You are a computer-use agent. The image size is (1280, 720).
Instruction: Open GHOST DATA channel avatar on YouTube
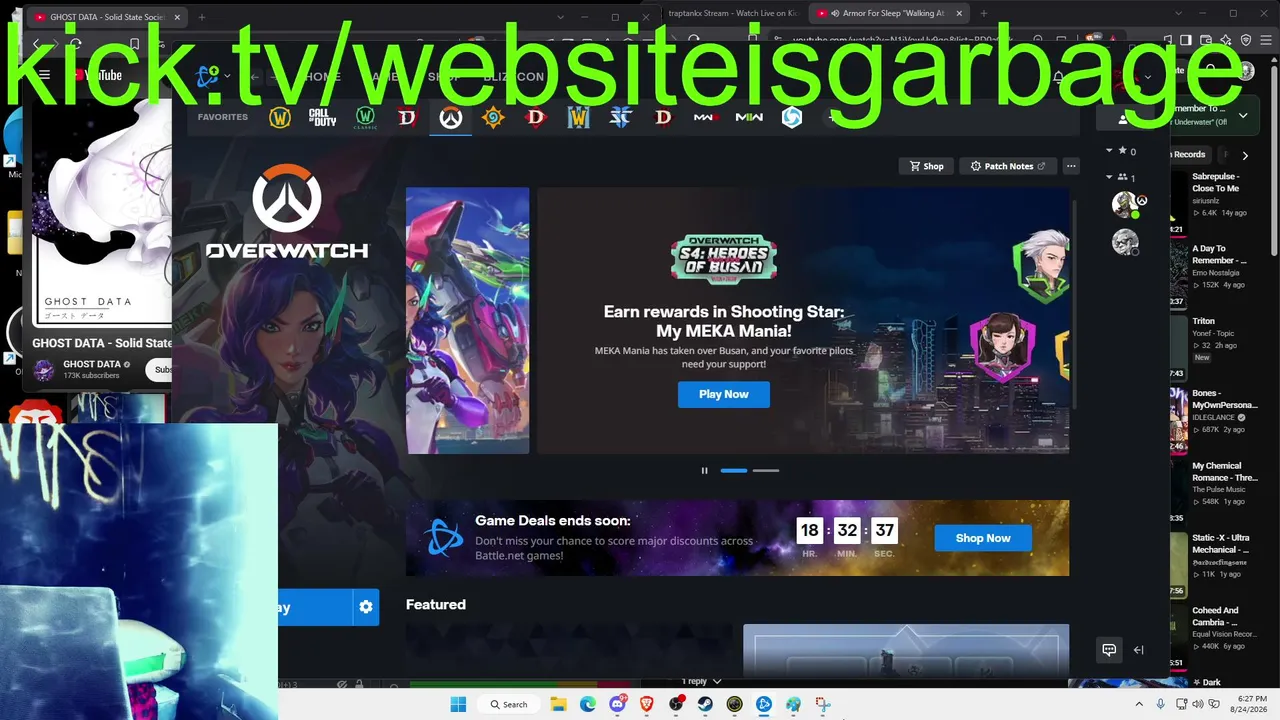click(x=44, y=370)
